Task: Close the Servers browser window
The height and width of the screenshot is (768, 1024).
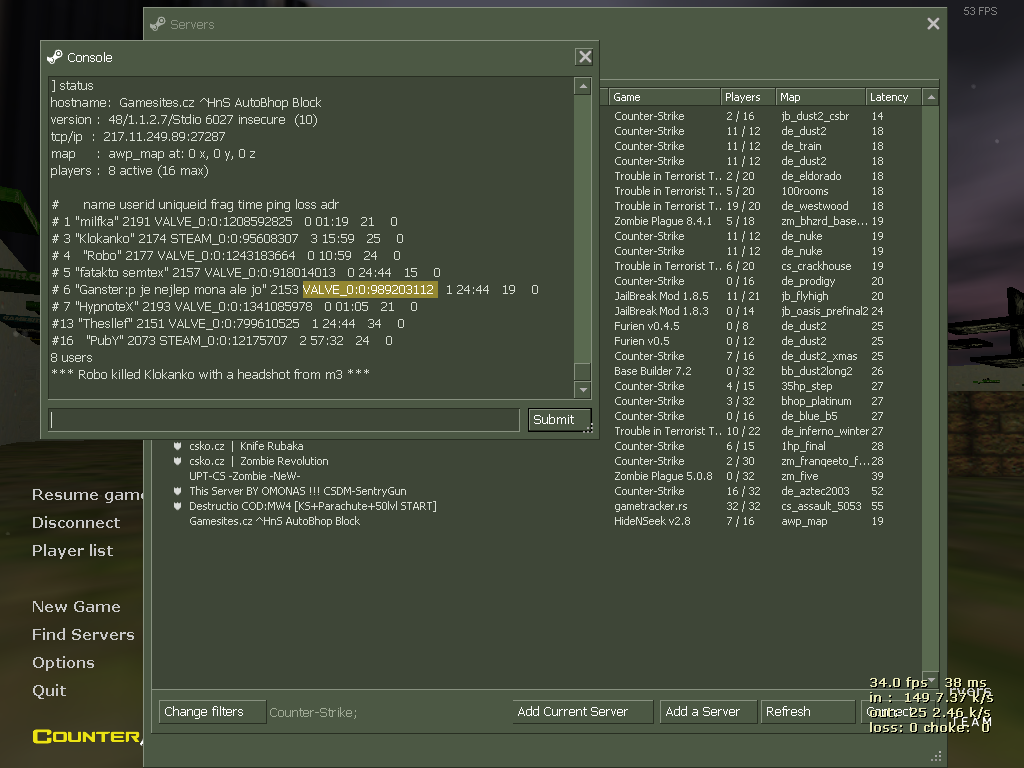Action: point(933,23)
